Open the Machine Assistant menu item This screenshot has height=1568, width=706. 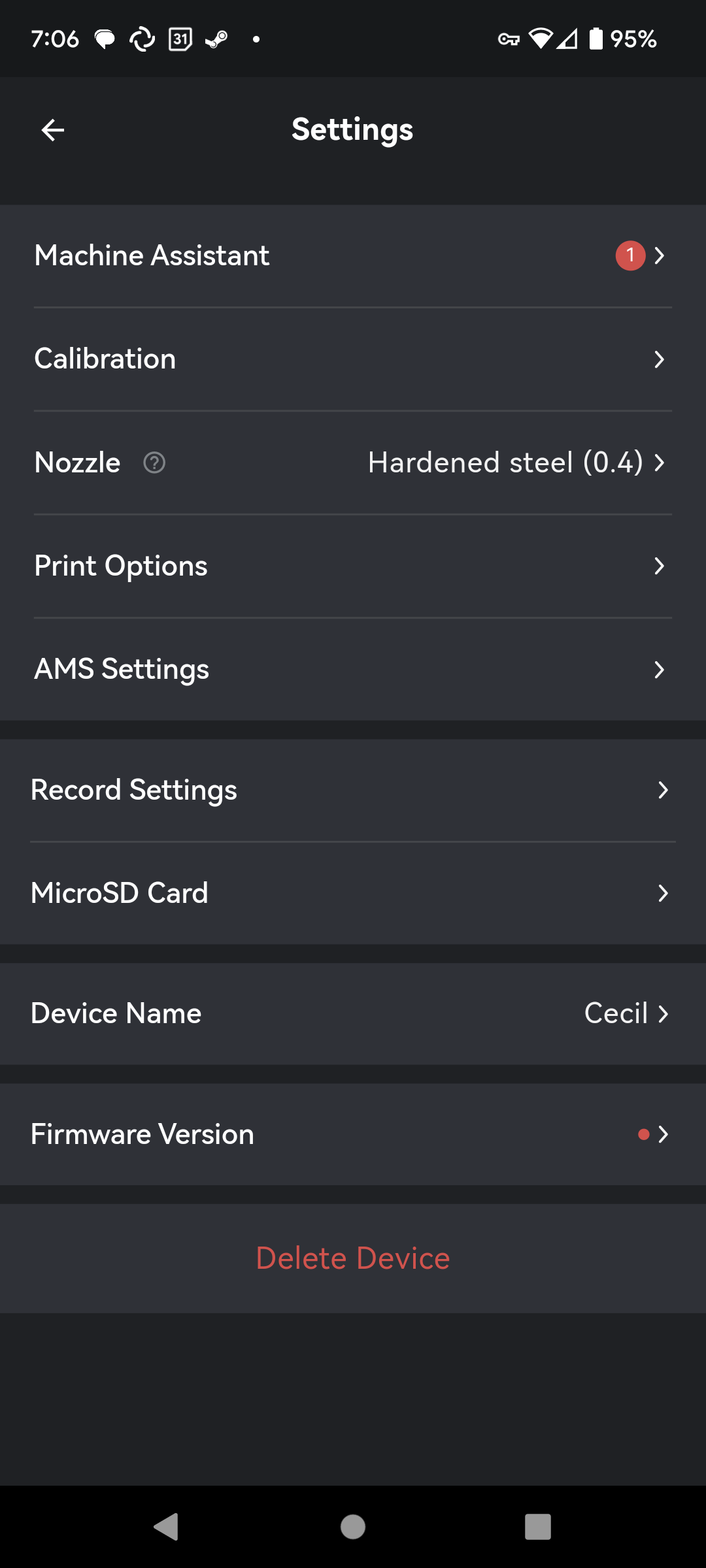tap(152, 255)
